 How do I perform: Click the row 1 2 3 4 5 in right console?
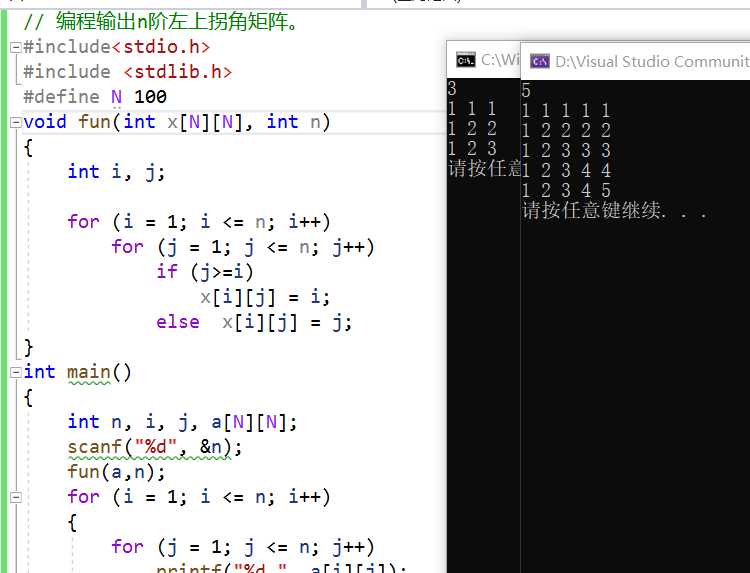point(566,190)
